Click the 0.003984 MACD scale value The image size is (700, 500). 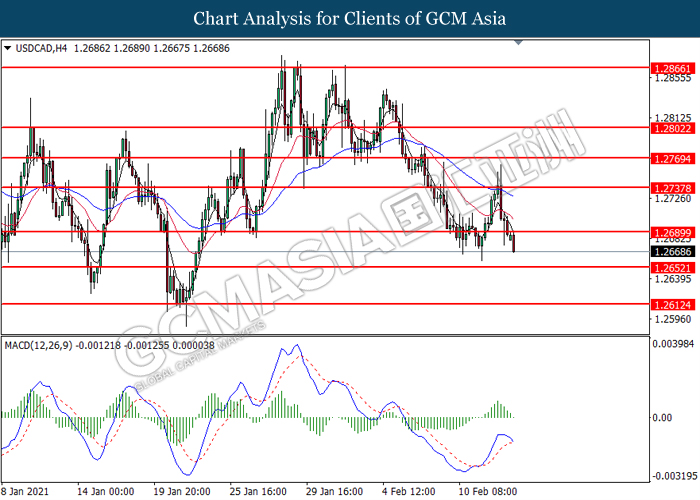point(673,344)
